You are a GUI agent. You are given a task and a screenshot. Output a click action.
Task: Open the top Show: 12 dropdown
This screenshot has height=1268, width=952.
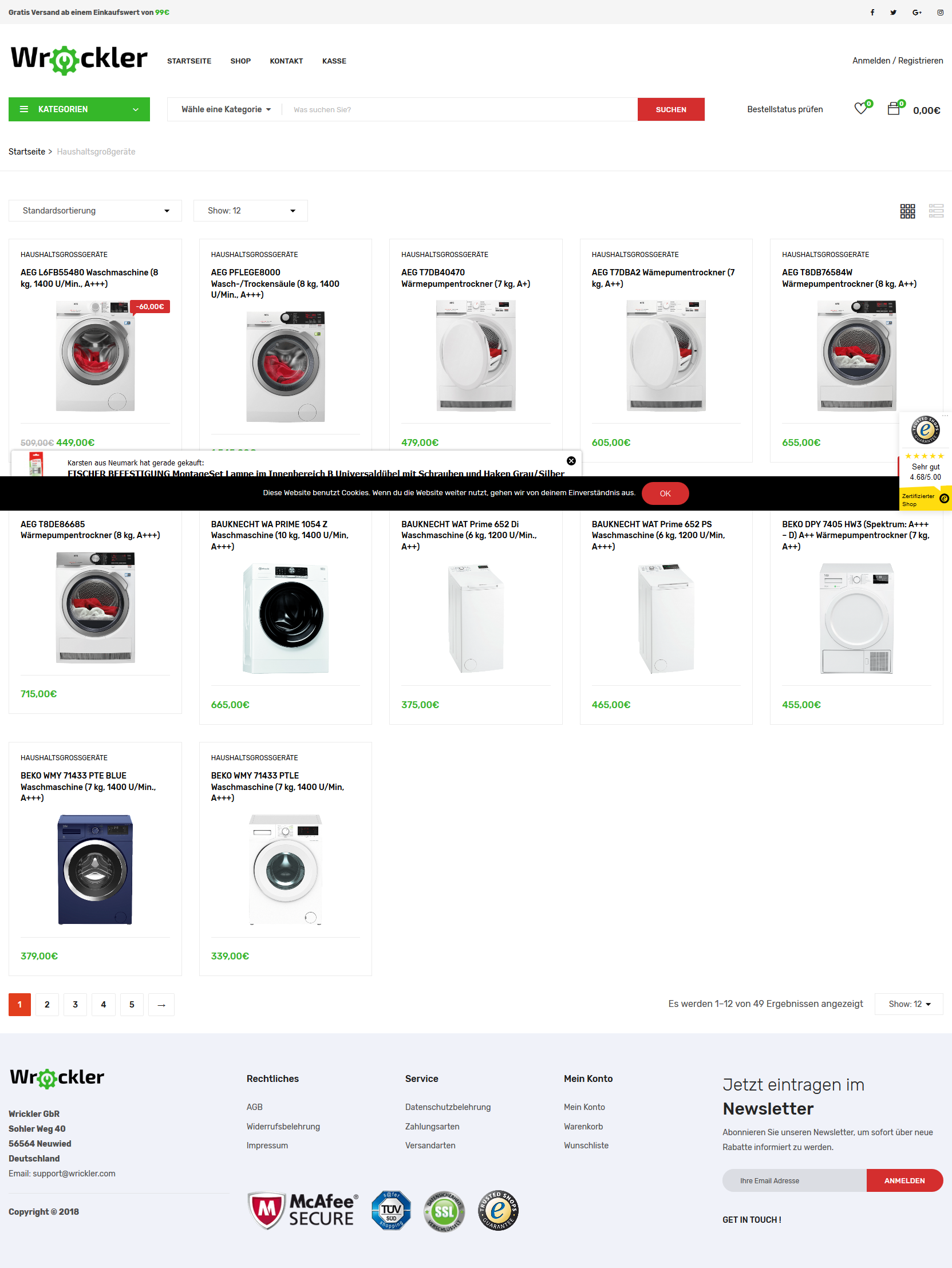pos(251,210)
